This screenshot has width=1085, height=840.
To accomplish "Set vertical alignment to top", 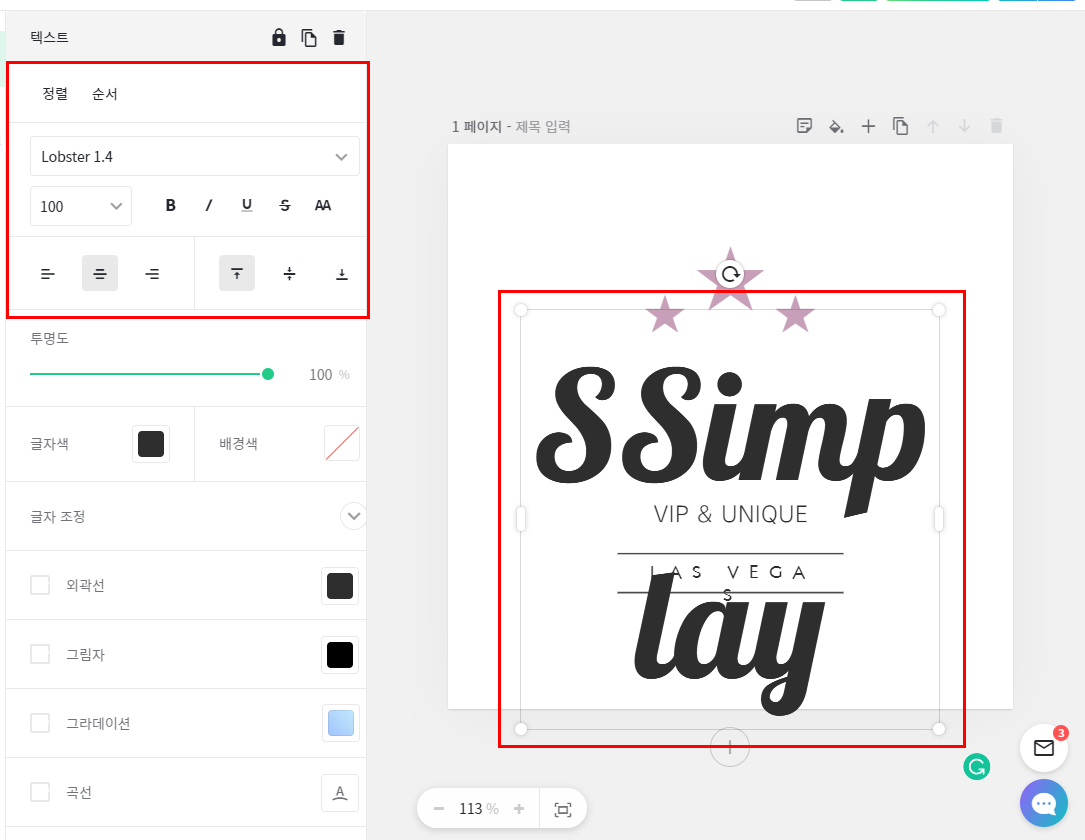I will (237, 273).
